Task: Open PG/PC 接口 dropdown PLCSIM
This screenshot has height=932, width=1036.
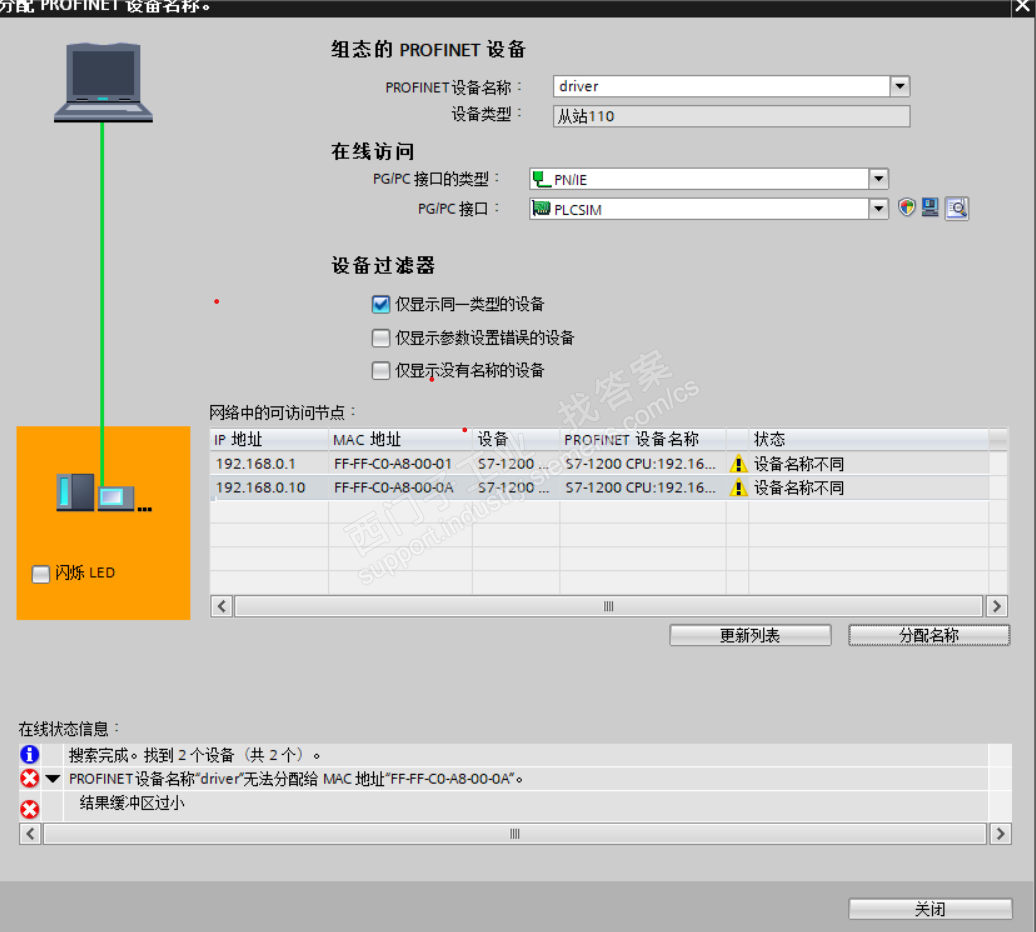Action: [x=878, y=209]
